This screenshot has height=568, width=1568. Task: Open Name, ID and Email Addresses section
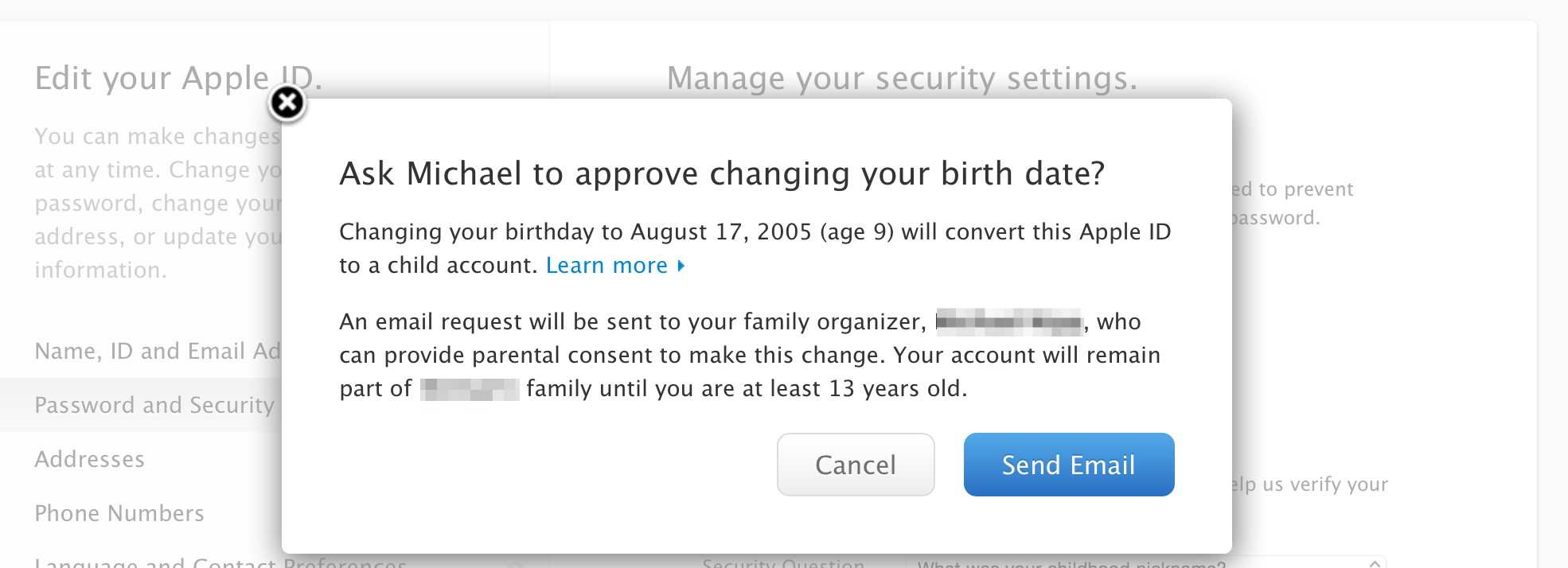click(x=158, y=351)
